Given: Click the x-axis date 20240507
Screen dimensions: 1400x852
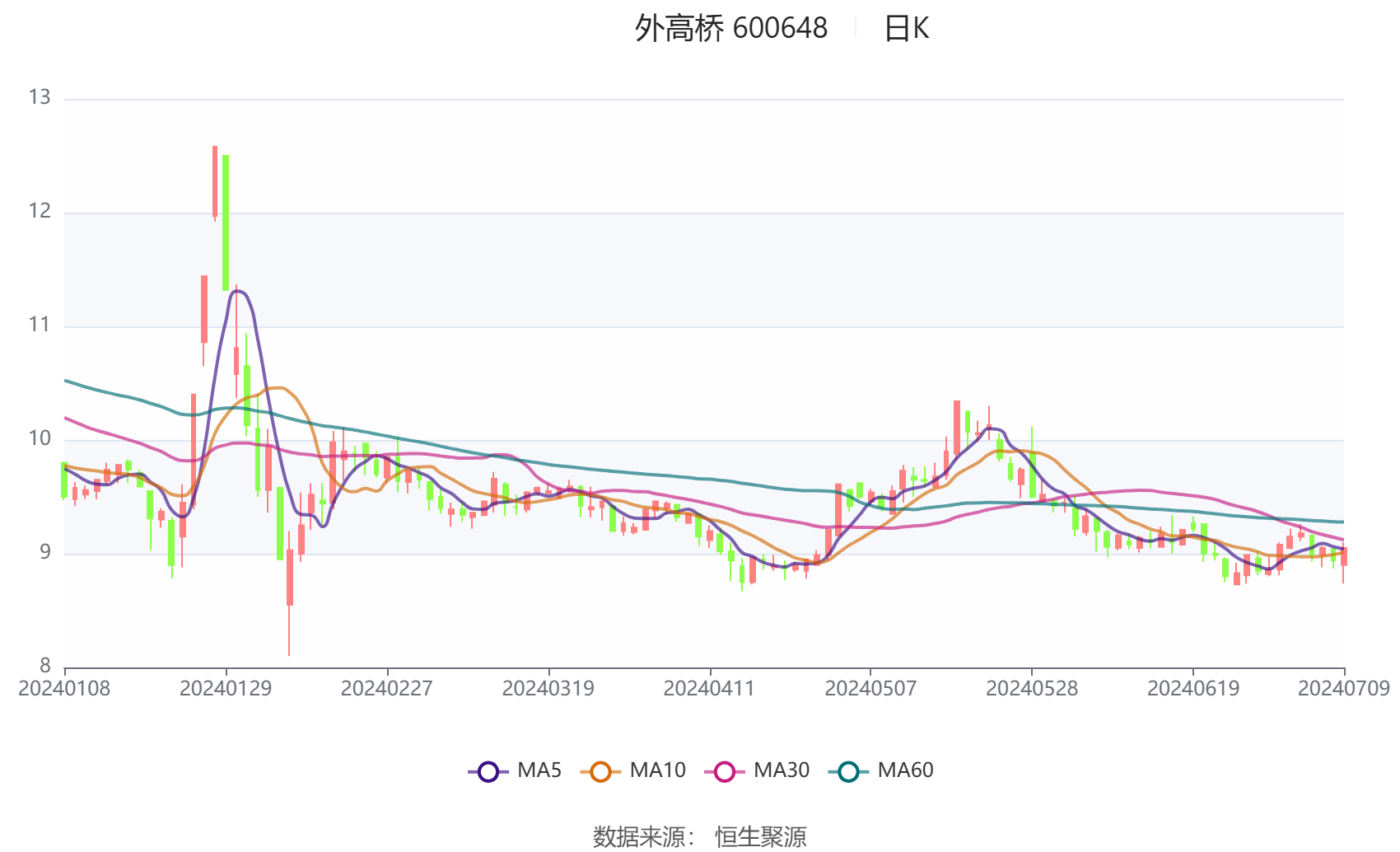Looking at the screenshot, I should 870,689.
